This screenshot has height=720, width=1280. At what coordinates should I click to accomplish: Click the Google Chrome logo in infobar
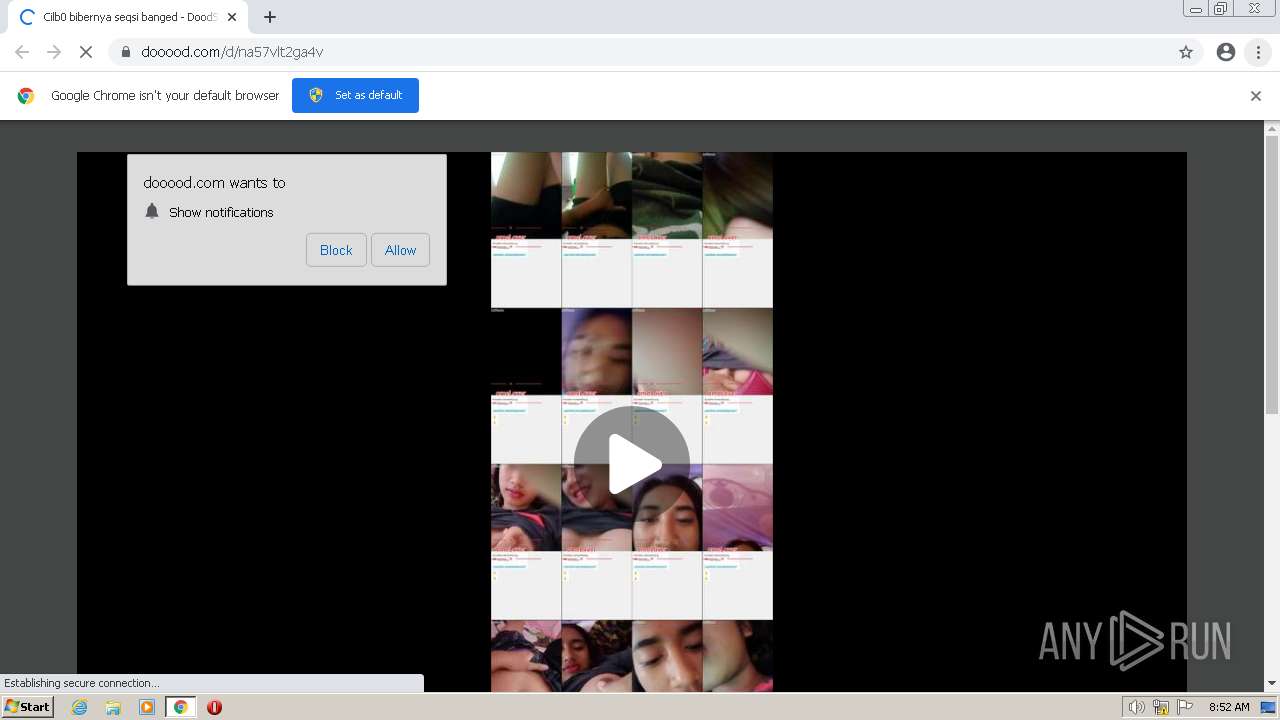point(26,96)
